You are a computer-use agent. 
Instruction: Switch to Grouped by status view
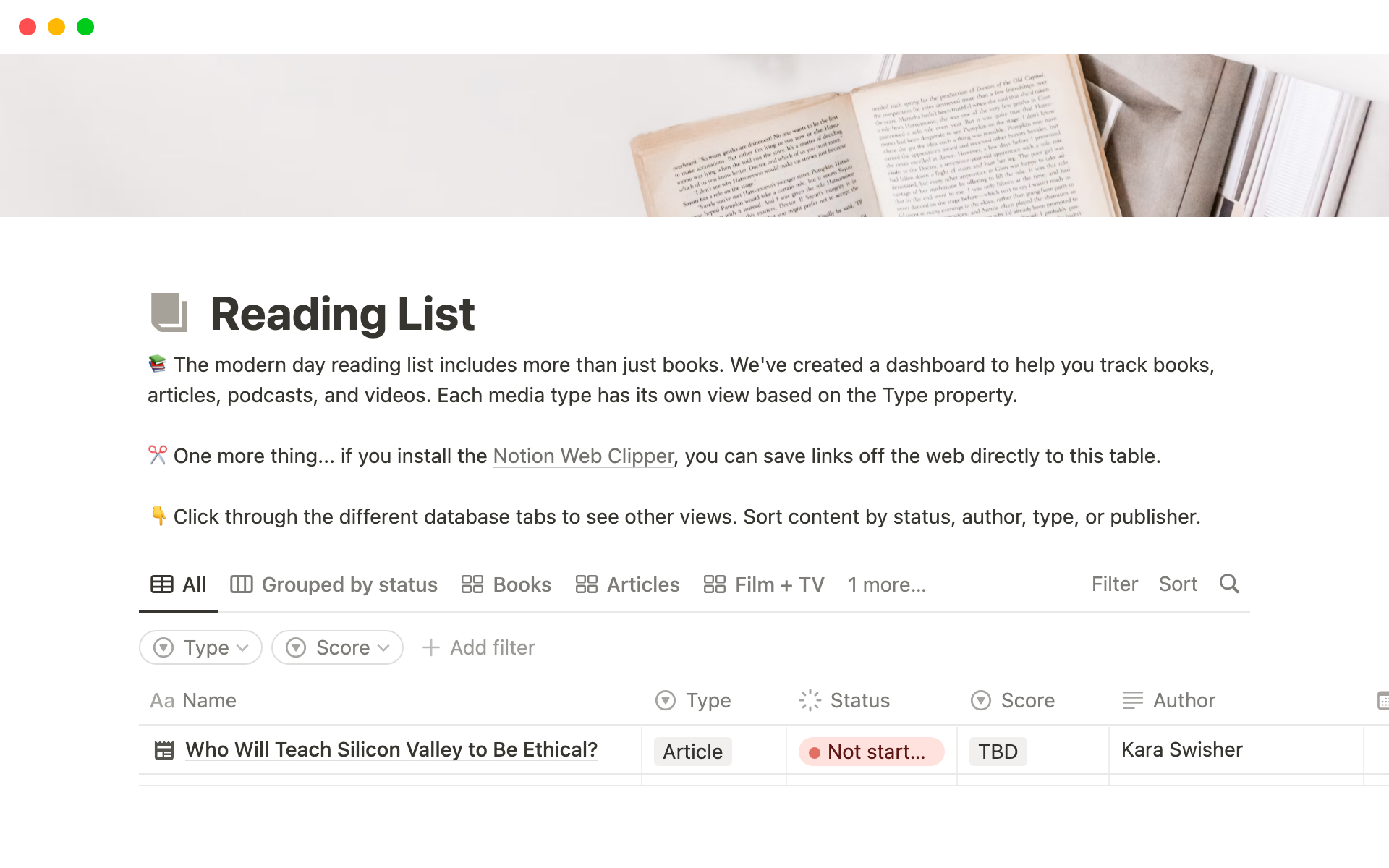(334, 584)
